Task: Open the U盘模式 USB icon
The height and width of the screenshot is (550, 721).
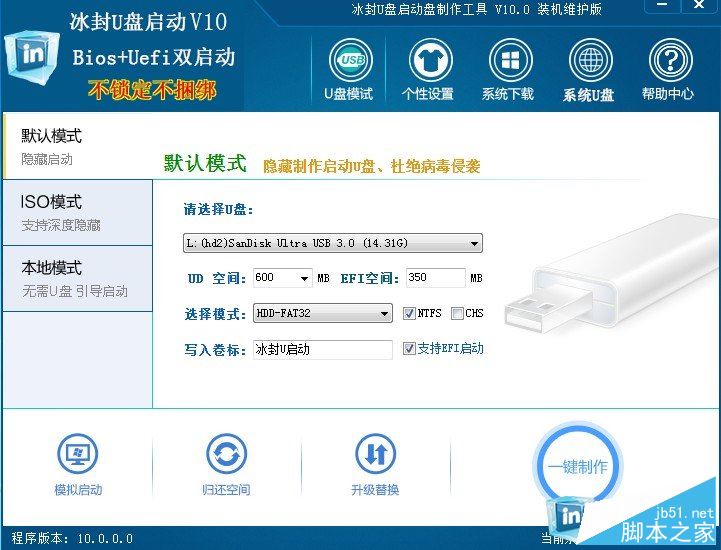Action: pyautogui.click(x=350, y=60)
